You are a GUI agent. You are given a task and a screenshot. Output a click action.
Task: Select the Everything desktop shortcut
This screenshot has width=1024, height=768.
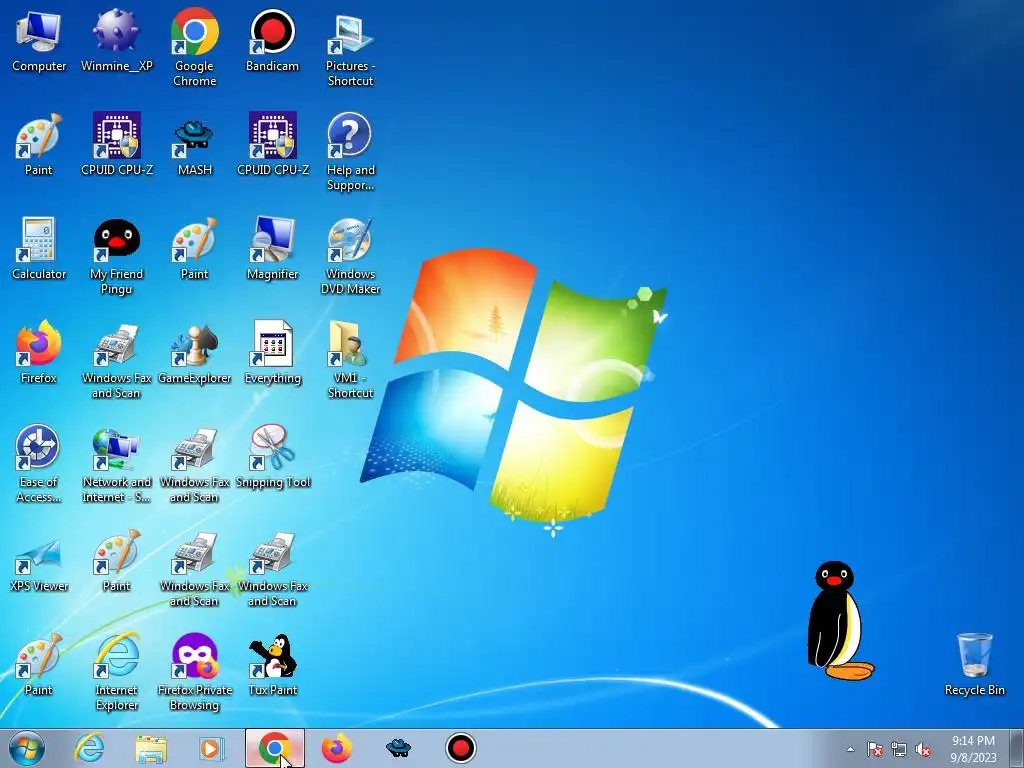tap(272, 353)
